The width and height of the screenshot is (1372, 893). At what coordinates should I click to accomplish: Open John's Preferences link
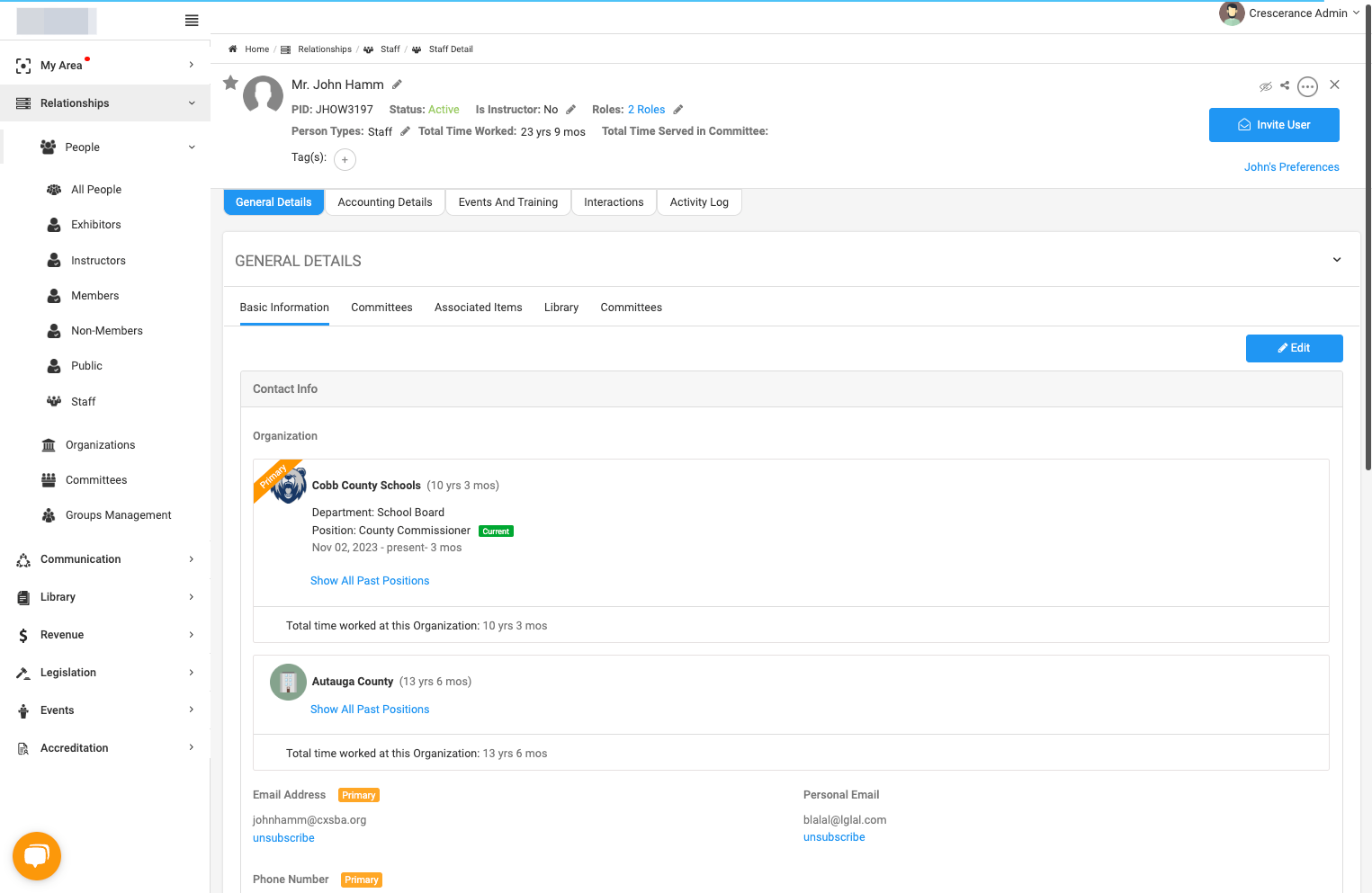click(x=1292, y=167)
